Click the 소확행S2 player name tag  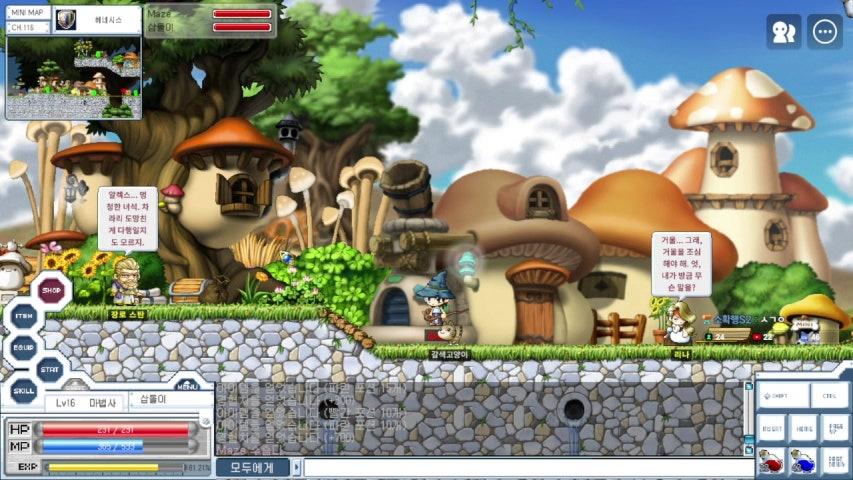pyautogui.click(x=732, y=319)
